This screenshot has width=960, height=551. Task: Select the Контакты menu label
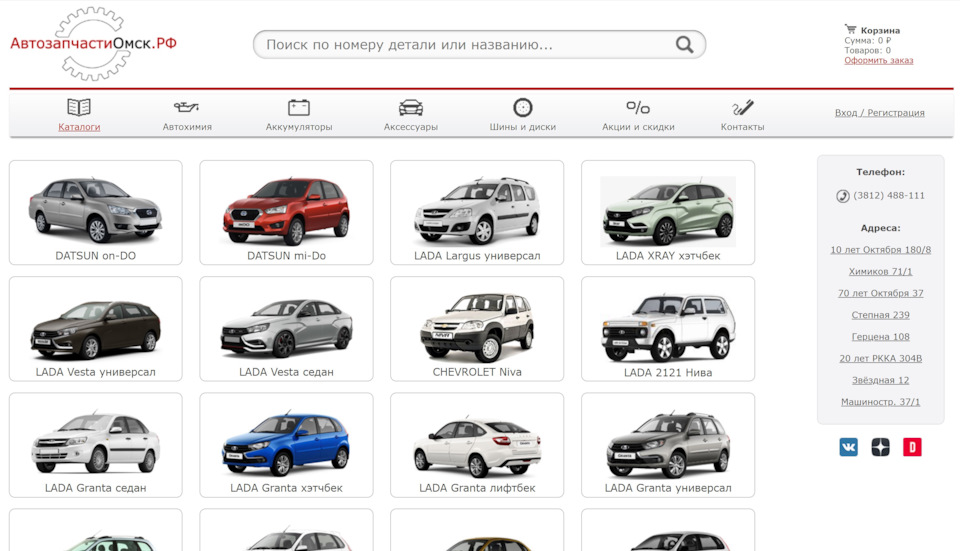(743, 127)
